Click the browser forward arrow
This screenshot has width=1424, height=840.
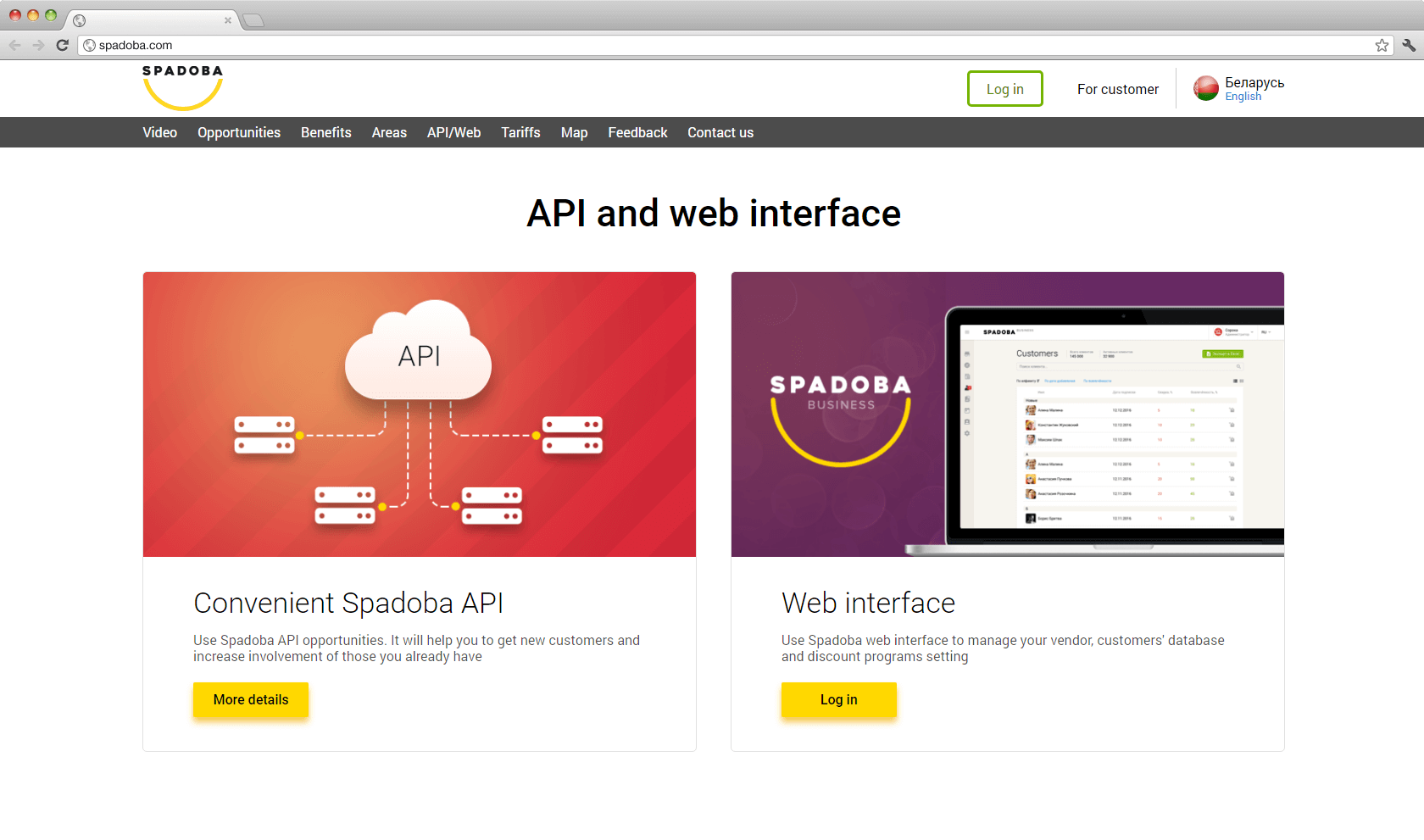pyautogui.click(x=38, y=45)
